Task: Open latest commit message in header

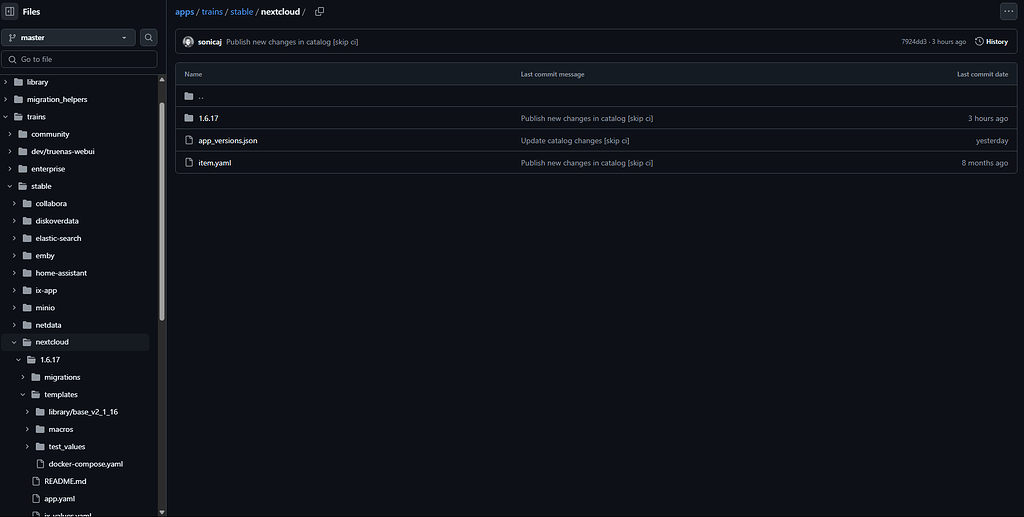Action: coord(292,42)
